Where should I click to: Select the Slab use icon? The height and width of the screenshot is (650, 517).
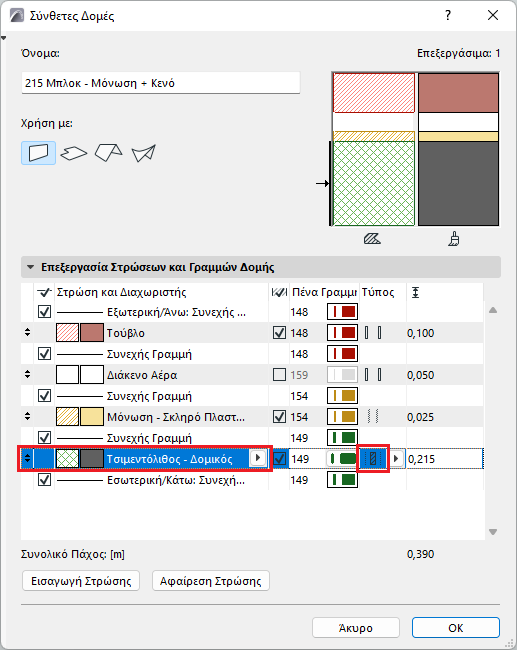[74, 153]
